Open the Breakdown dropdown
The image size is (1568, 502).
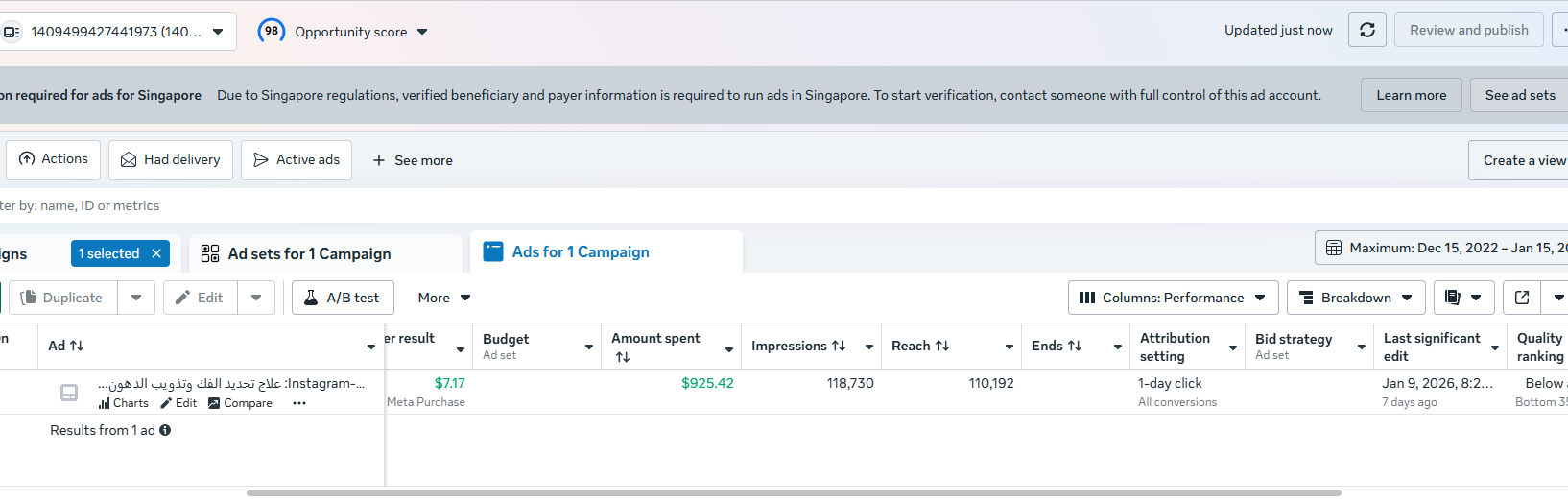tap(1355, 298)
